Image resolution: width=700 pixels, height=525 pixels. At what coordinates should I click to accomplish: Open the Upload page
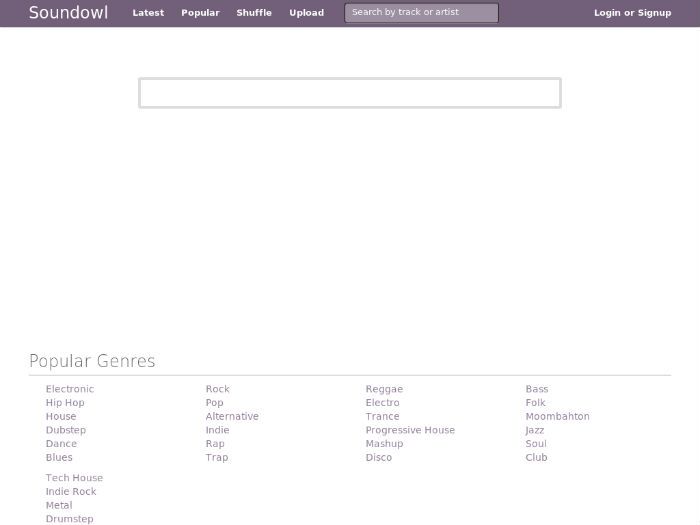(x=307, y=13)
